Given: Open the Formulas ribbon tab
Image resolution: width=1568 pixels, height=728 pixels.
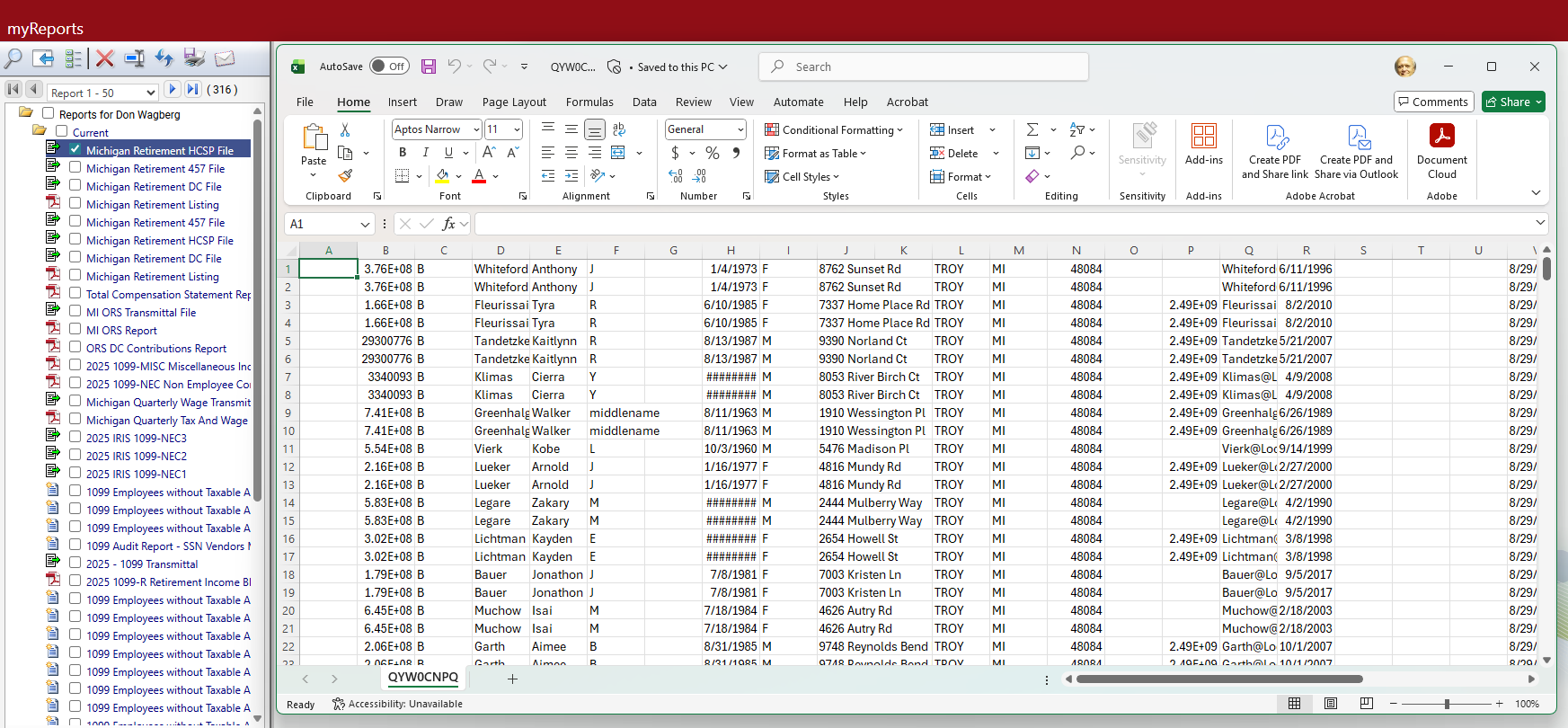Looking at the screenshot, I should click(x=589, y=102).
